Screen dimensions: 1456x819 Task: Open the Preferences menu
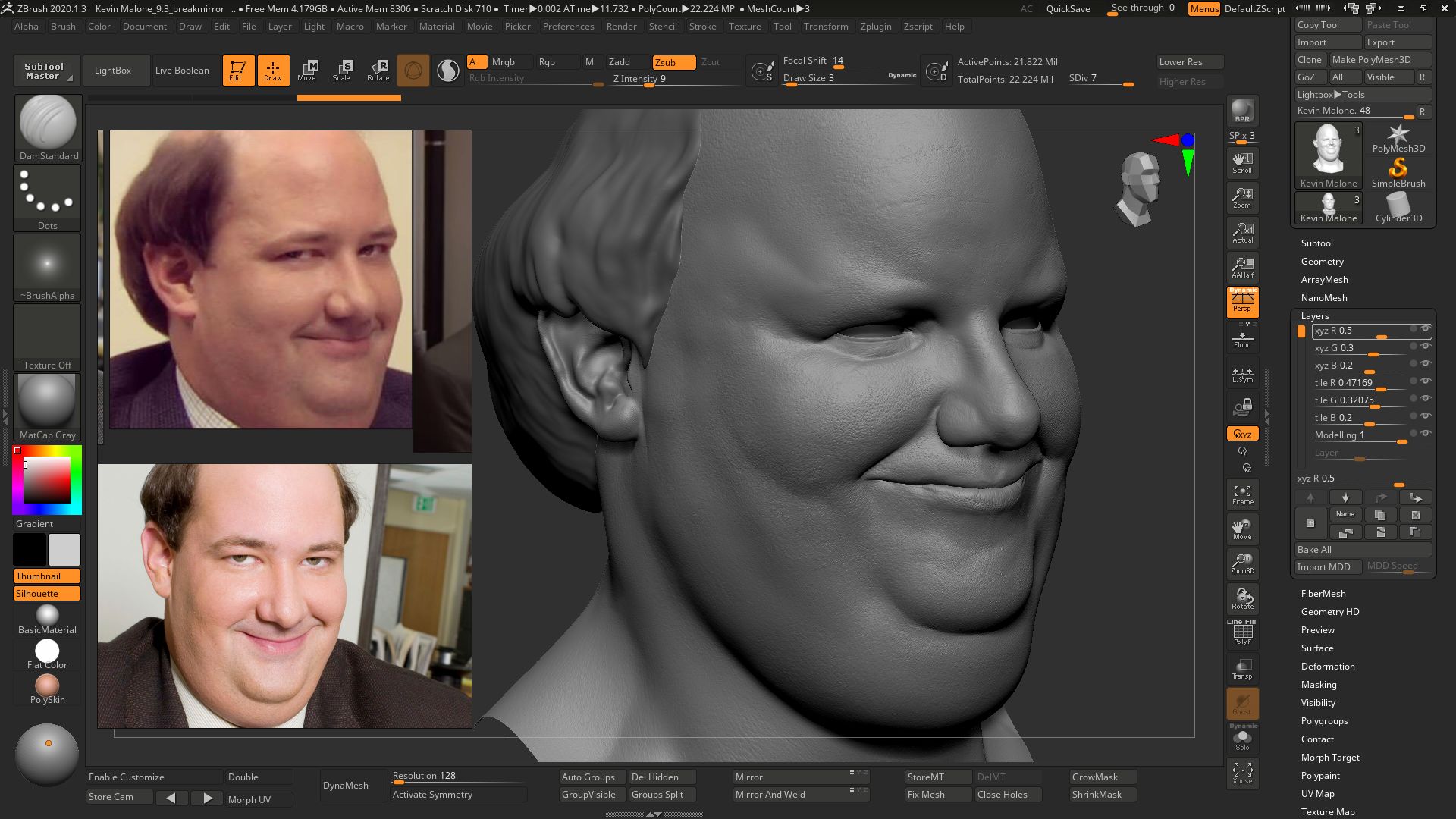[x=569, y=26]
